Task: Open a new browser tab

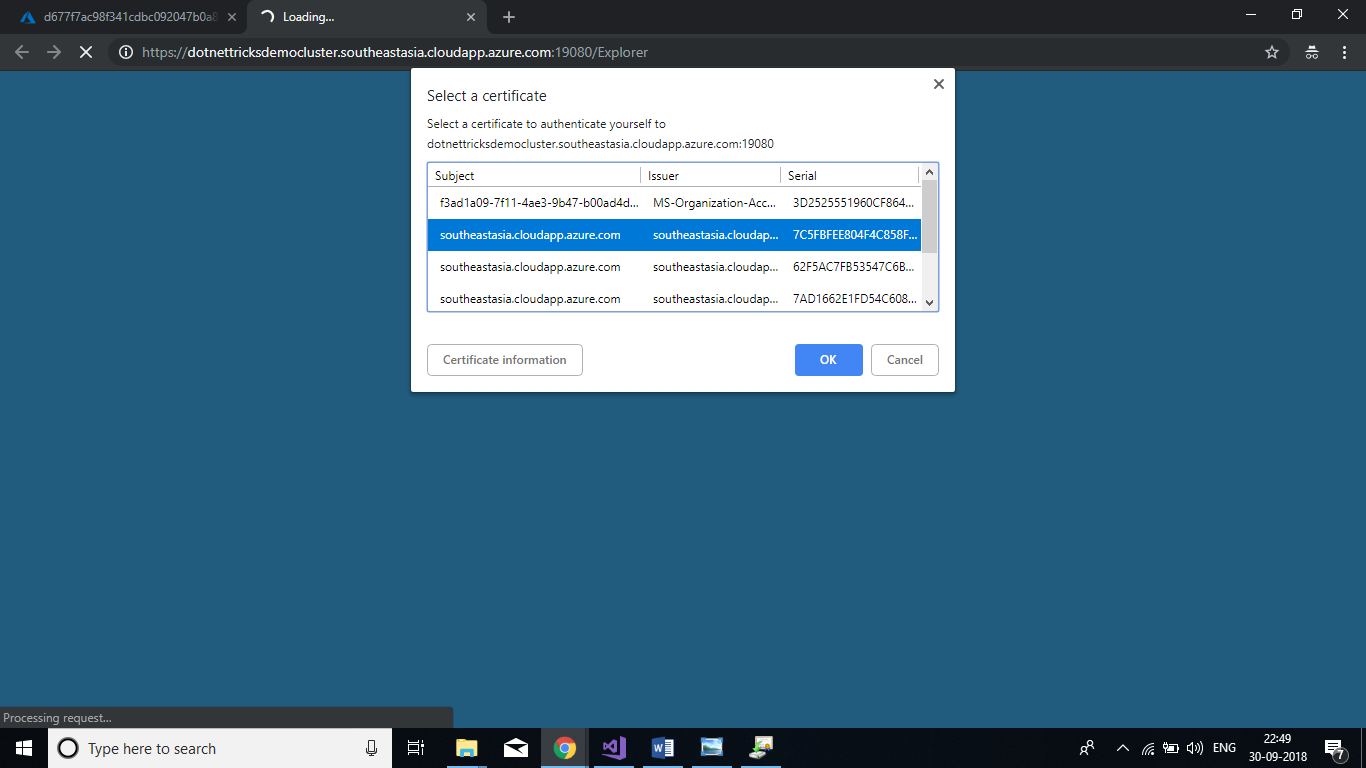Action: tap(509, 17)
